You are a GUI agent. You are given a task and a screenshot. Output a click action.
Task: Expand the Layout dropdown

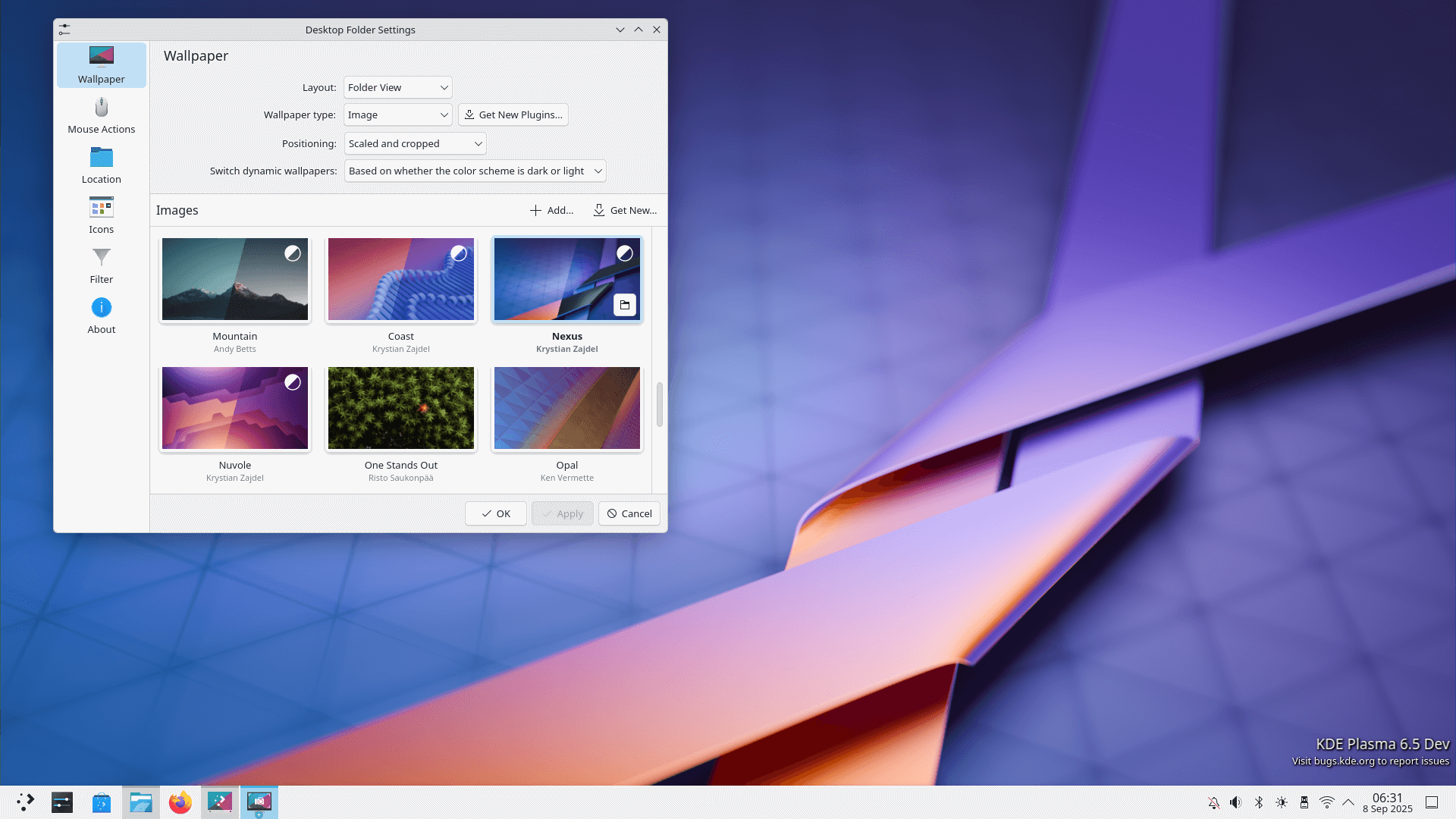(397, 87)
